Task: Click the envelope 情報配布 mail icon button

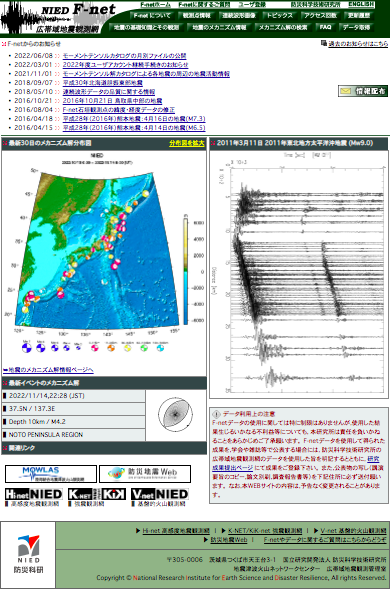Action: [363, 91]
